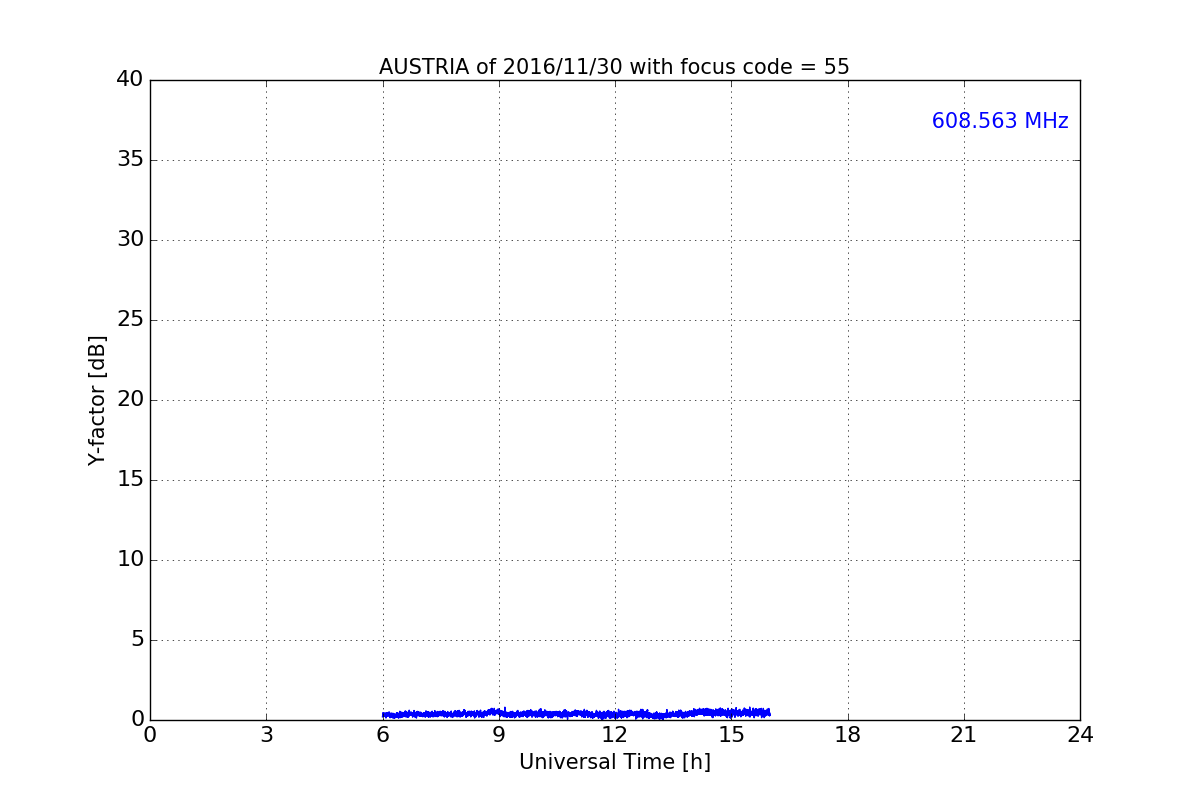1200x800 pixels.
Task: Select the 608.563 MHz frequency label
Action: (1000, 121)
